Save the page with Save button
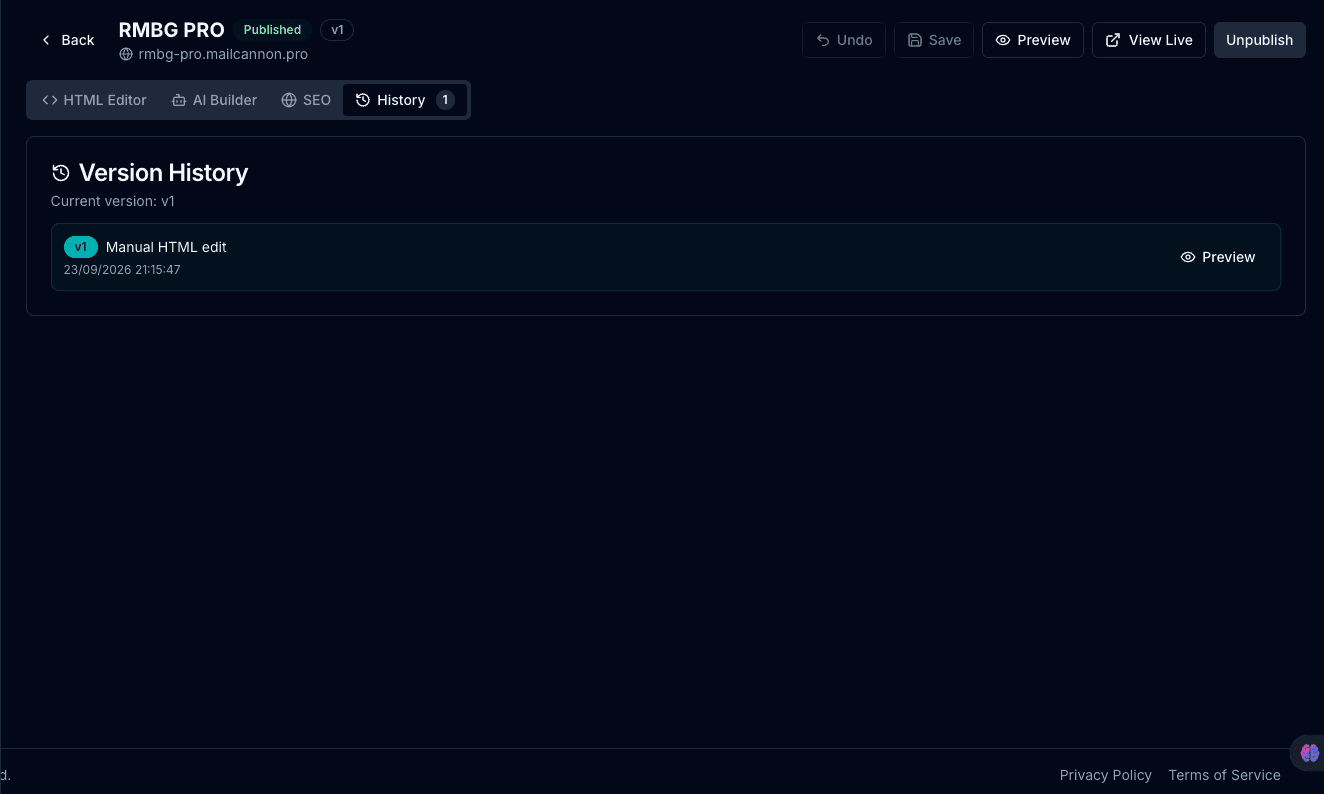 [934, 40]
